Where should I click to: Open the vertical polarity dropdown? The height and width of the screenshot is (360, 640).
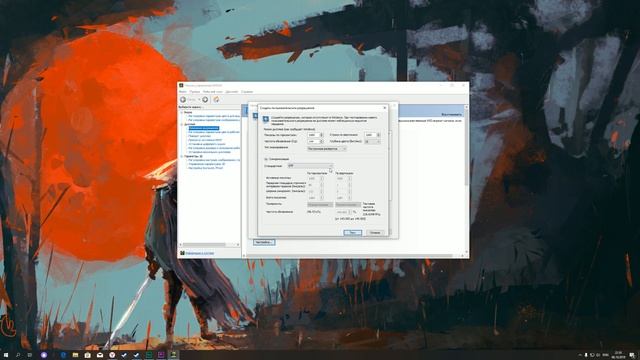click(x=348, y=204)
